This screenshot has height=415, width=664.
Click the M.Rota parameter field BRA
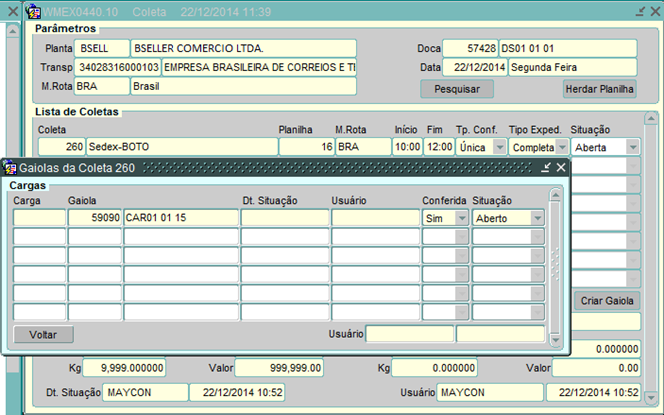point(102,86)
